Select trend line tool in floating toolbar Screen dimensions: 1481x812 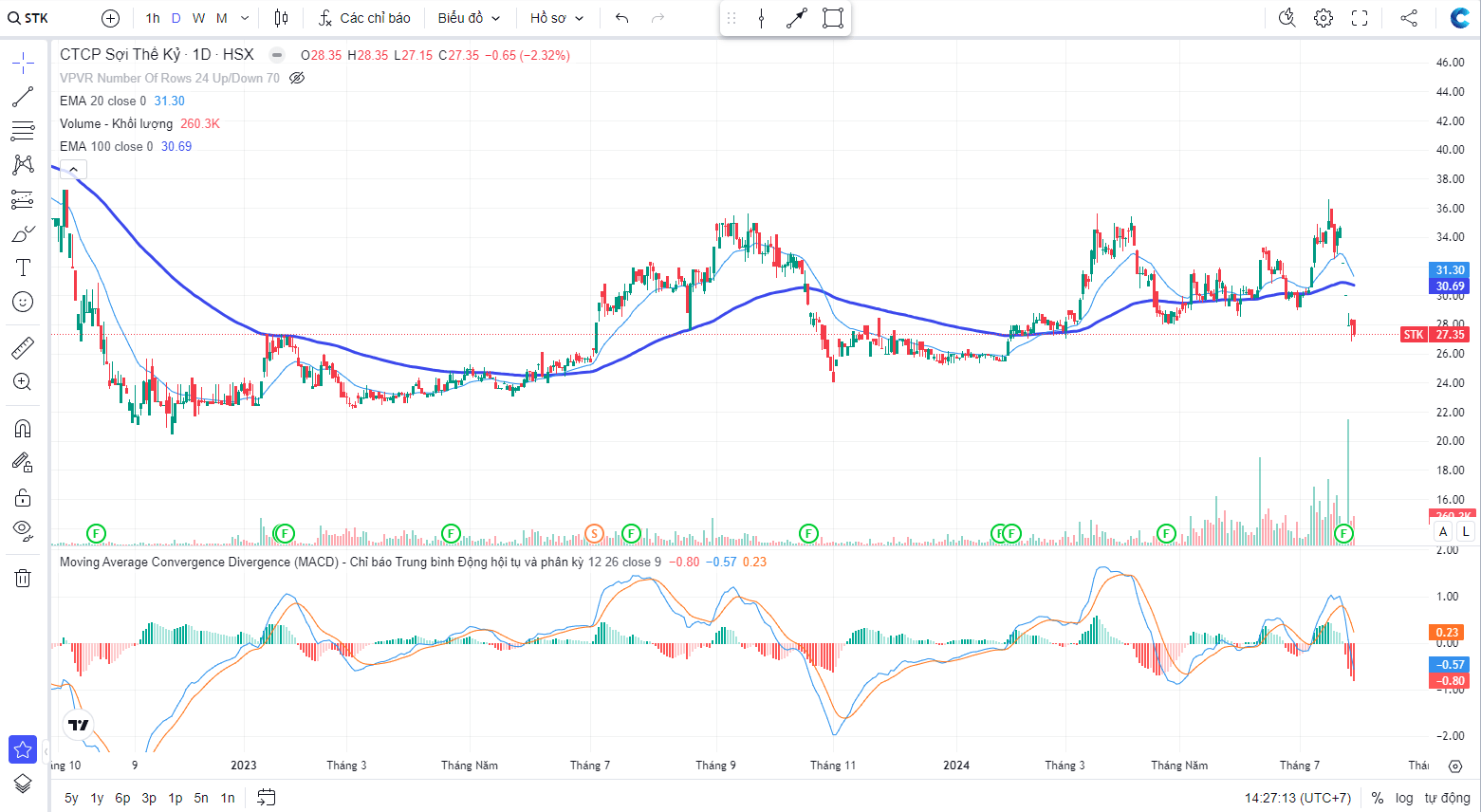pyautogui.click(x=797, y=18)
